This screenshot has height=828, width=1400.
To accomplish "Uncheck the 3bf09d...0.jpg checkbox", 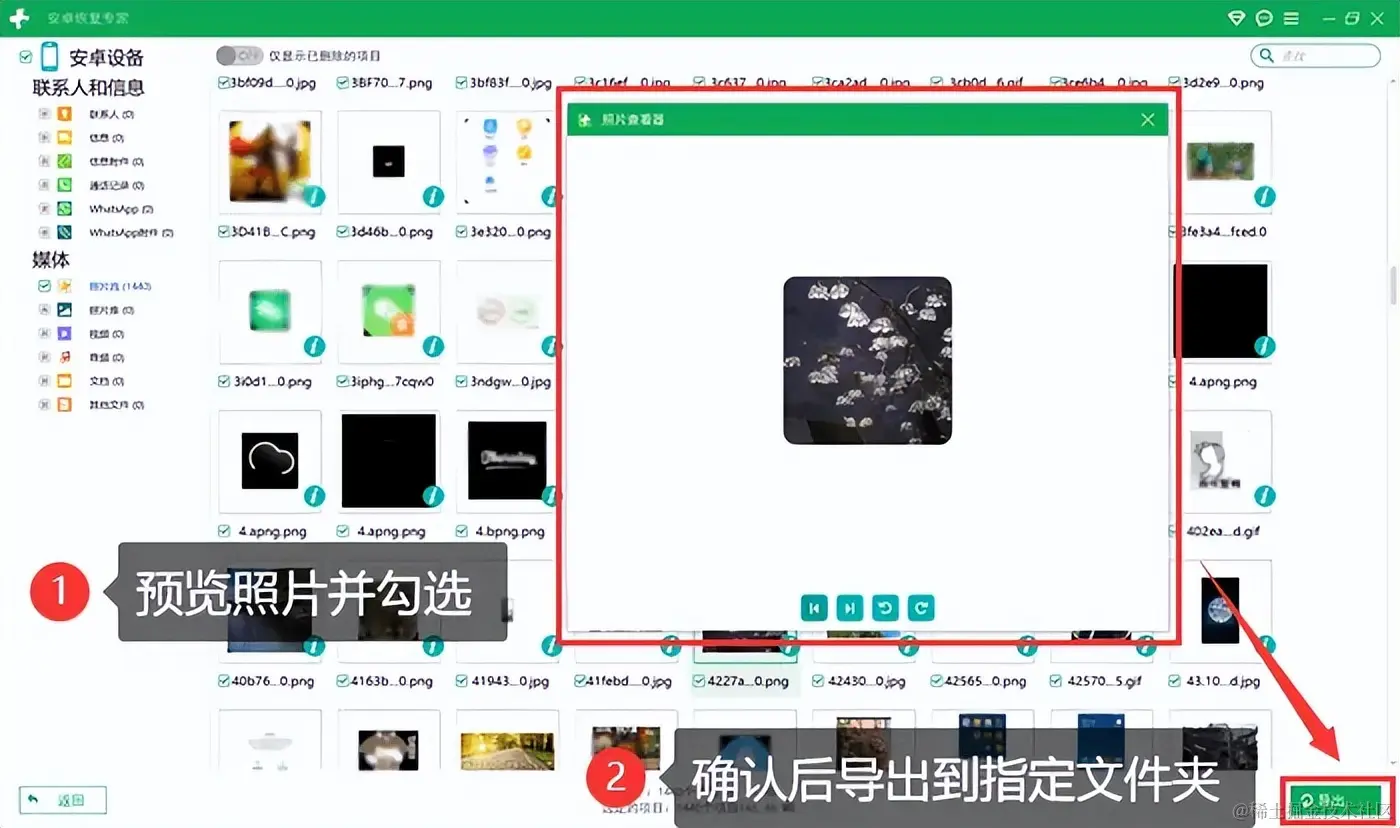I will [x=224, y=83].
